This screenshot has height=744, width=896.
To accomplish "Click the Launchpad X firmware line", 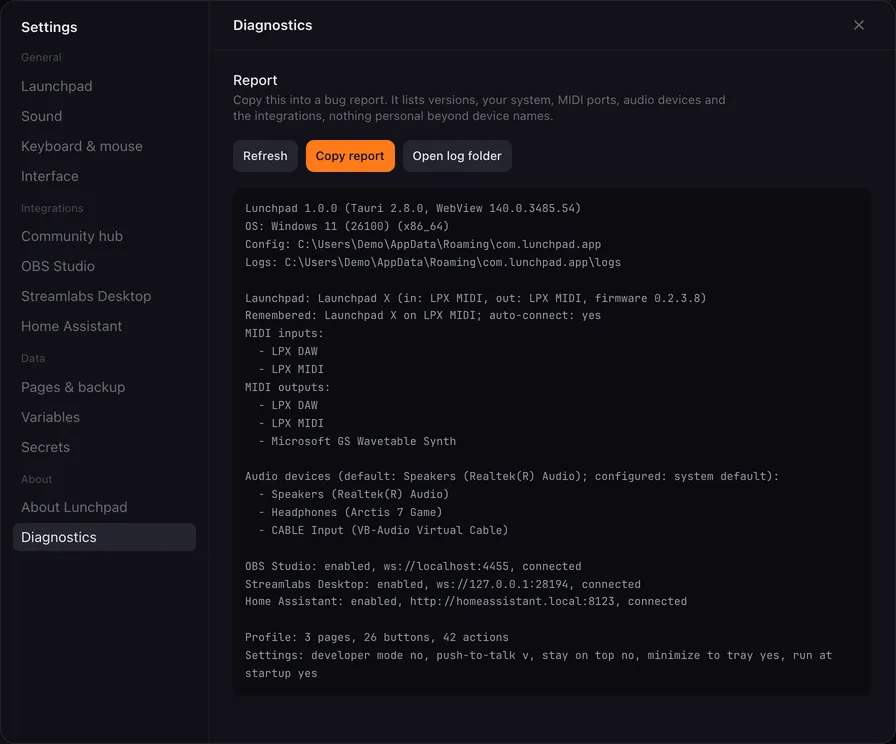I will click(x=475, y=298).
